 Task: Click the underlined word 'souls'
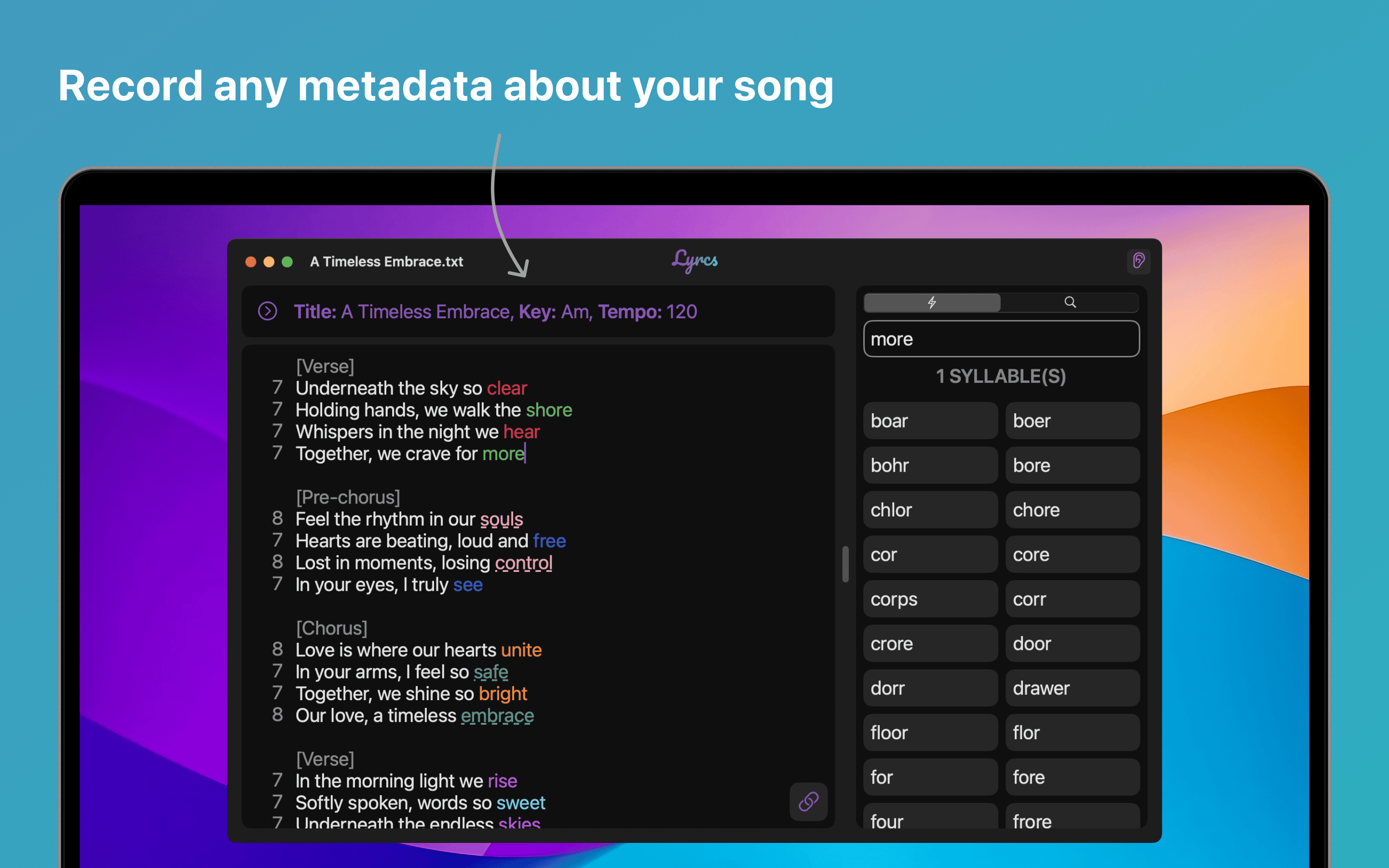tap(502, 519)
